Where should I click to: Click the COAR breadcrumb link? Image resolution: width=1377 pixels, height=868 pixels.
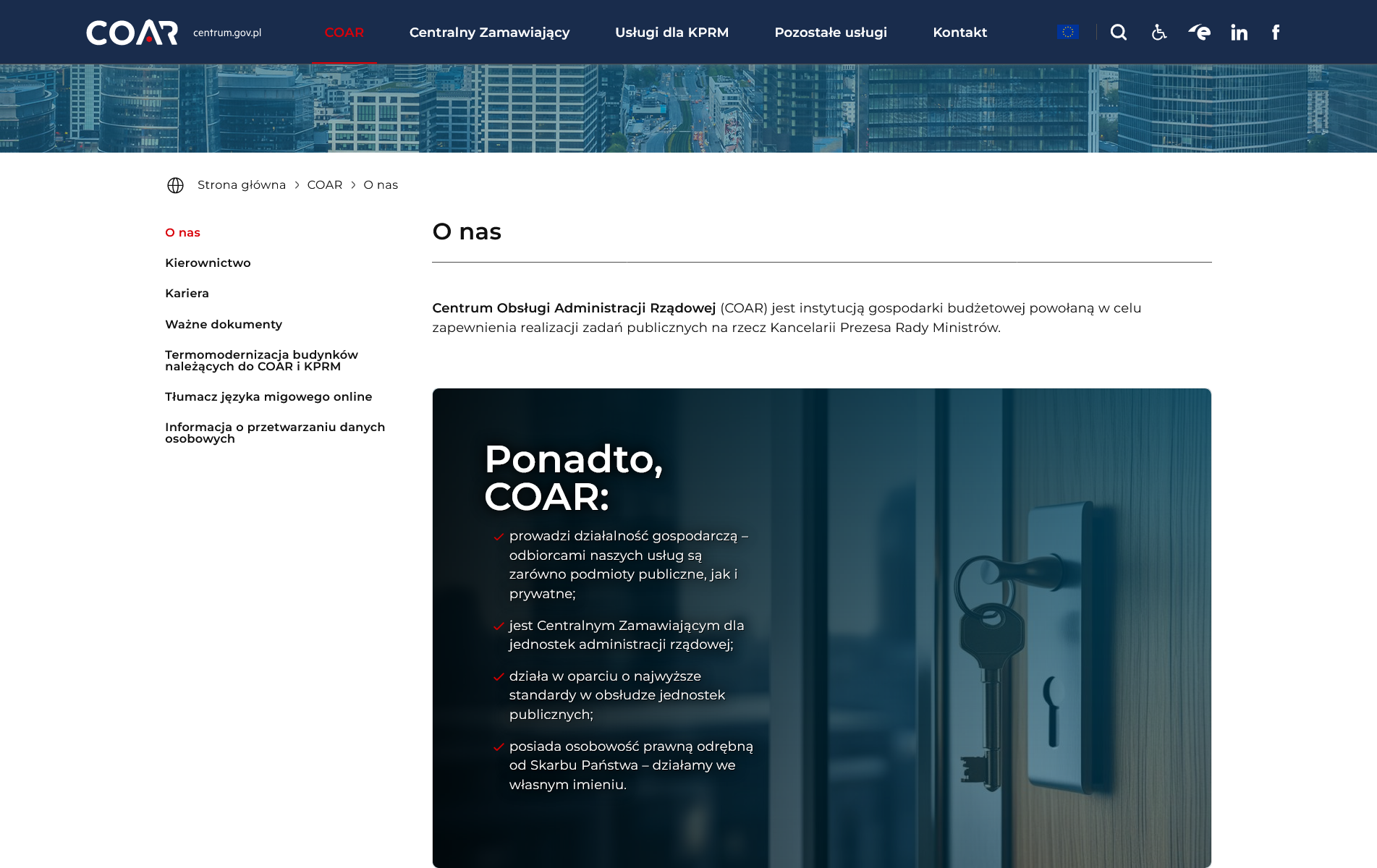point(324,185)
